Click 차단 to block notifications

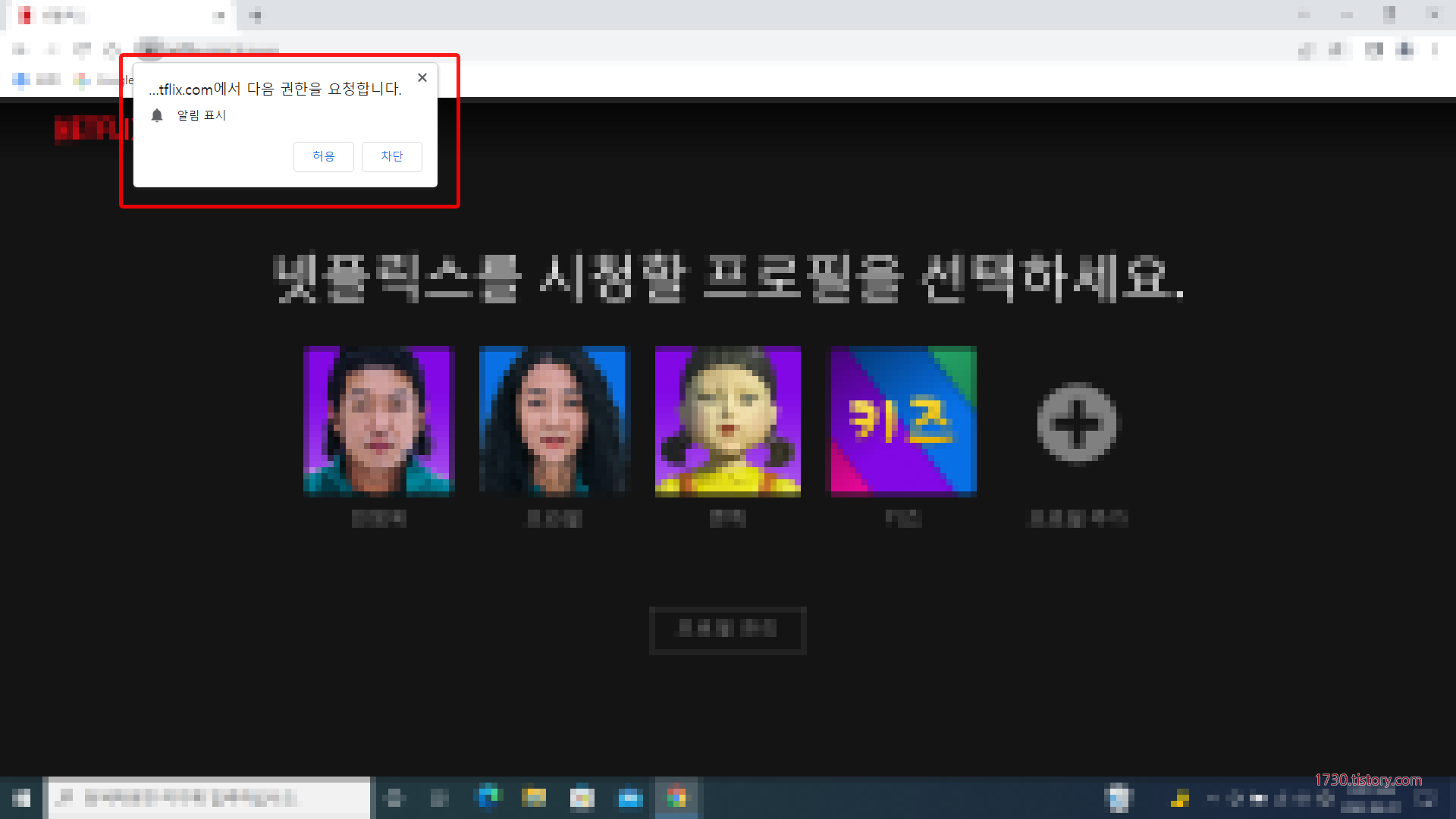(391, 156)
